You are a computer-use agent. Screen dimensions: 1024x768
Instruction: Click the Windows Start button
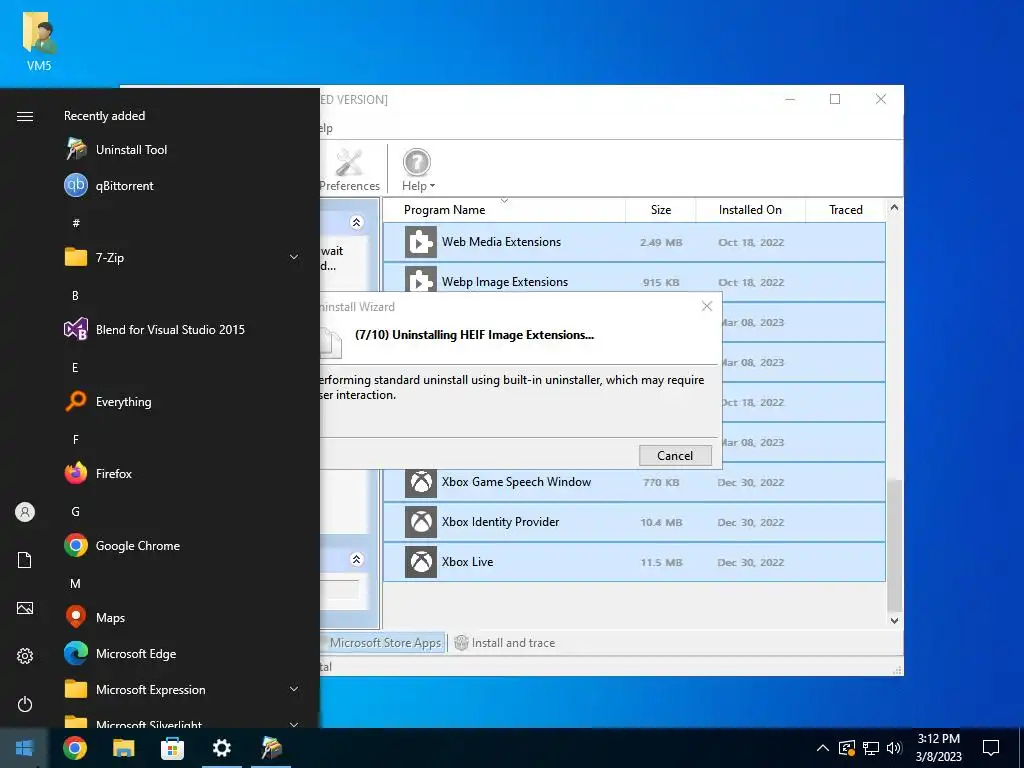coord(24,748)
